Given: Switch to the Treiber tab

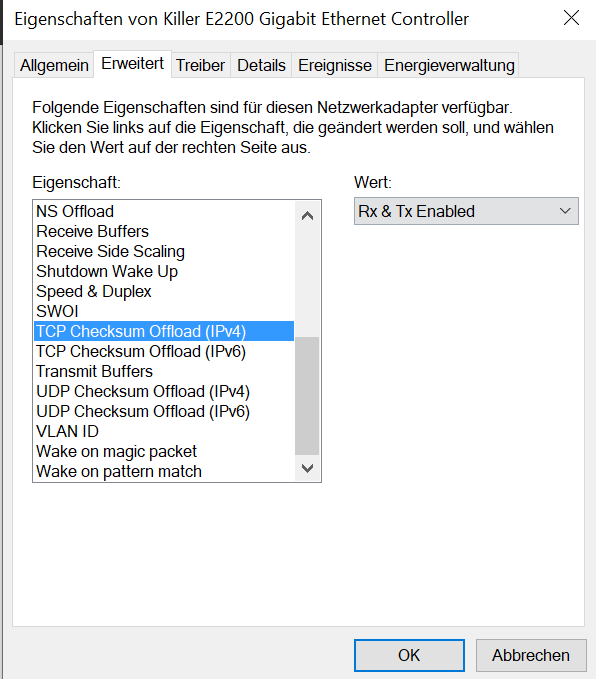Looking at the screenshot, I should coord(200,65).
